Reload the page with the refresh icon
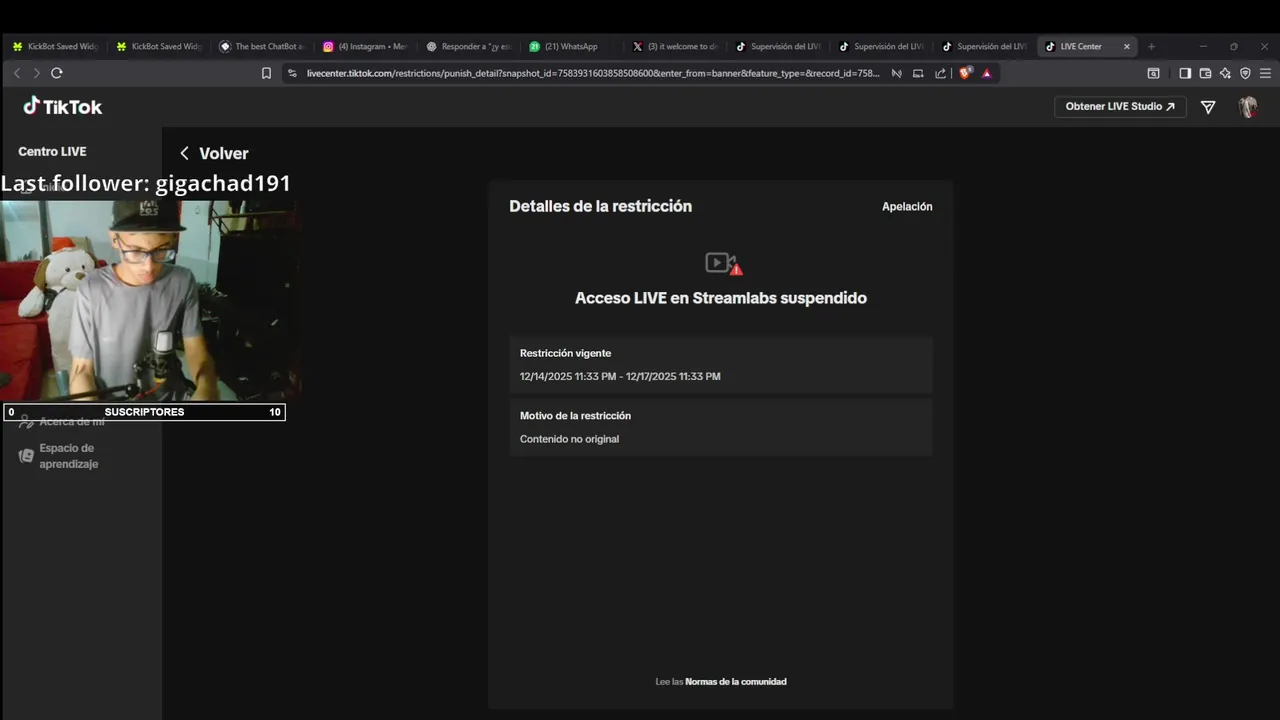Image resolution: width=1280 pixels, height=720 pixels. coord(57,73)
